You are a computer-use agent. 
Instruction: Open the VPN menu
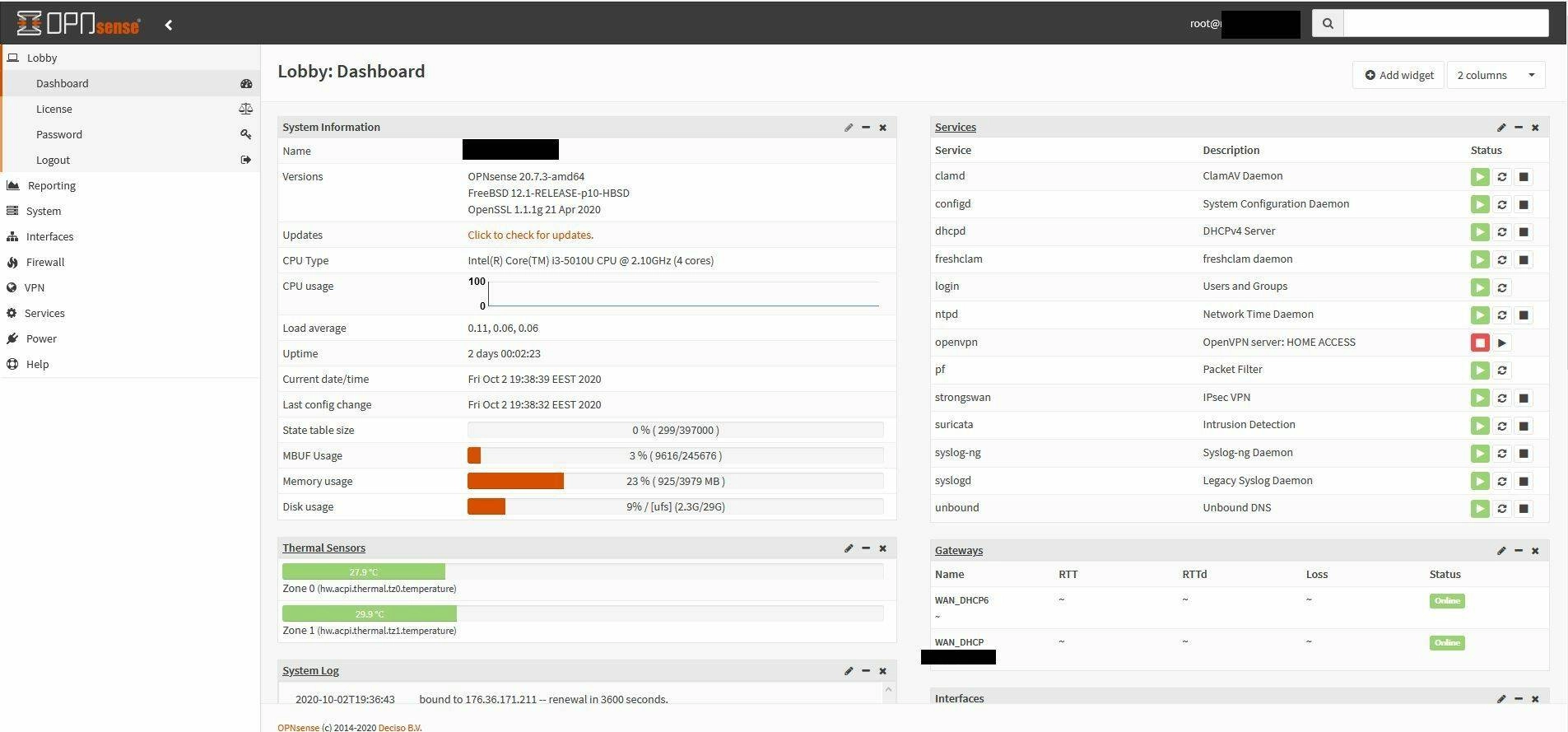(130, 287)
